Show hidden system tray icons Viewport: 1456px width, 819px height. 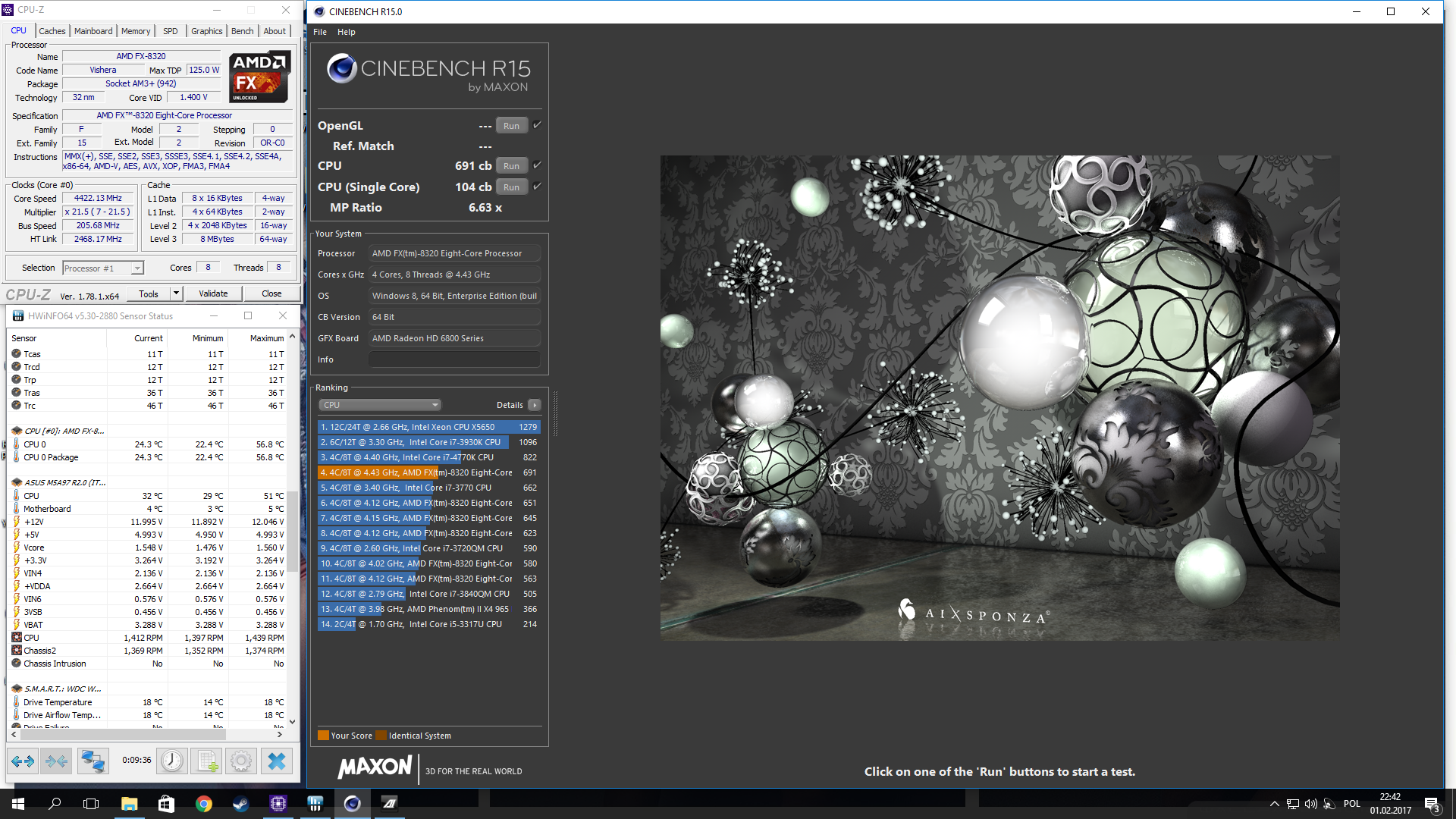tap(1274, 804)
